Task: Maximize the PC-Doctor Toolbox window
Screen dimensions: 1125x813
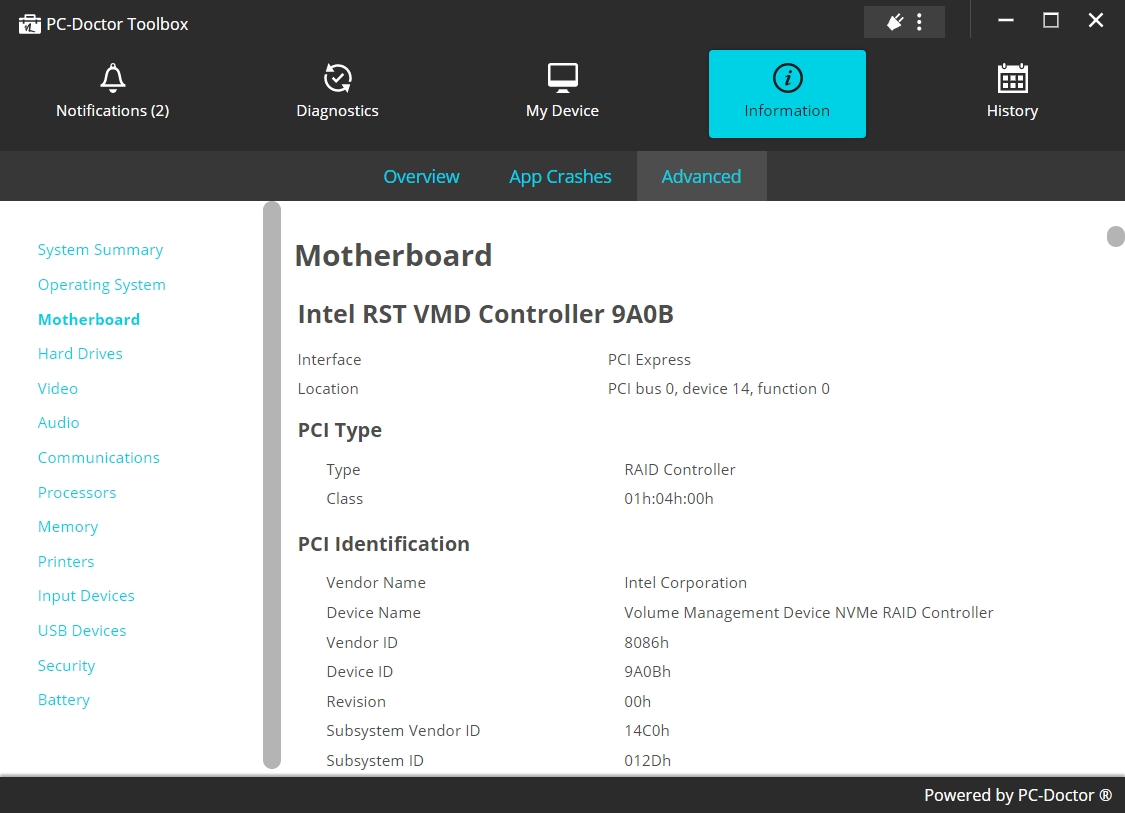Action: pyautogui.click(x=1050, y=21)
